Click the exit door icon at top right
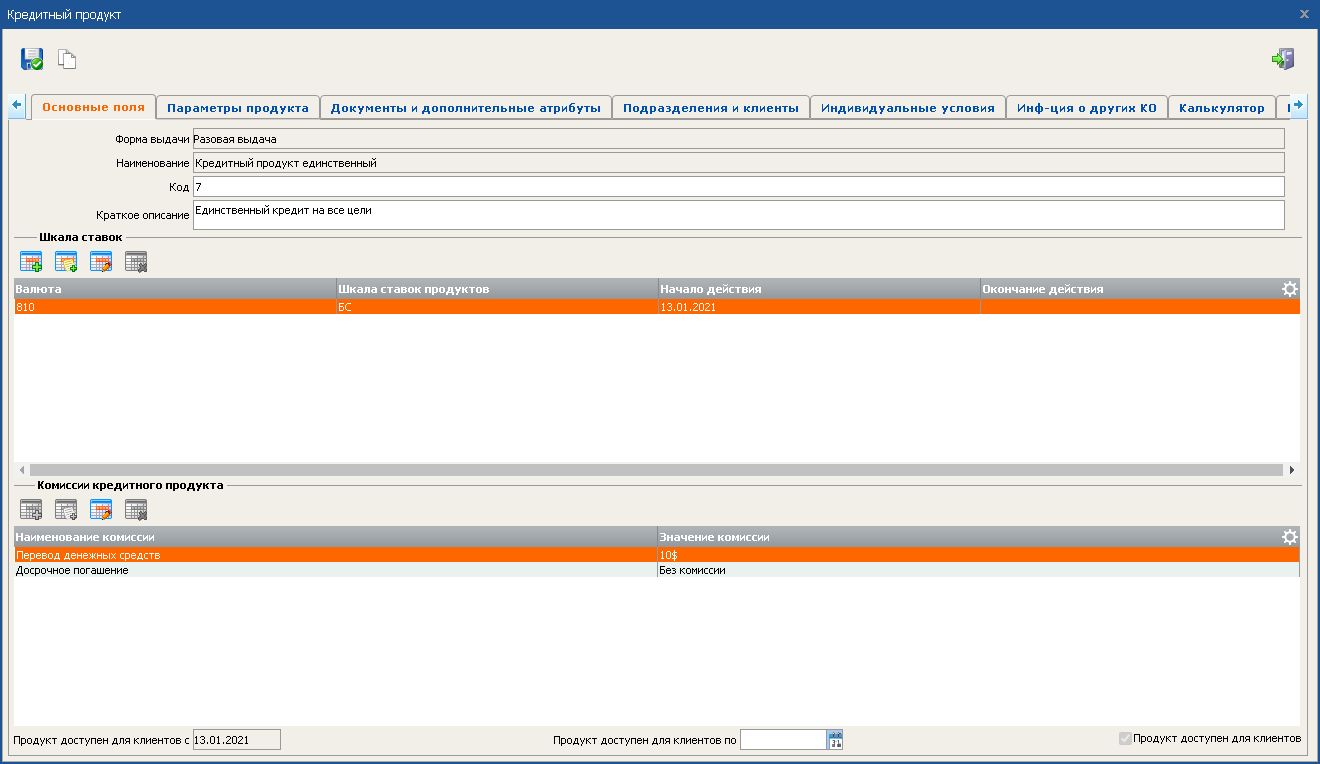The image size is (1320, 764). pyautogui.click(x=1283, y=59)
